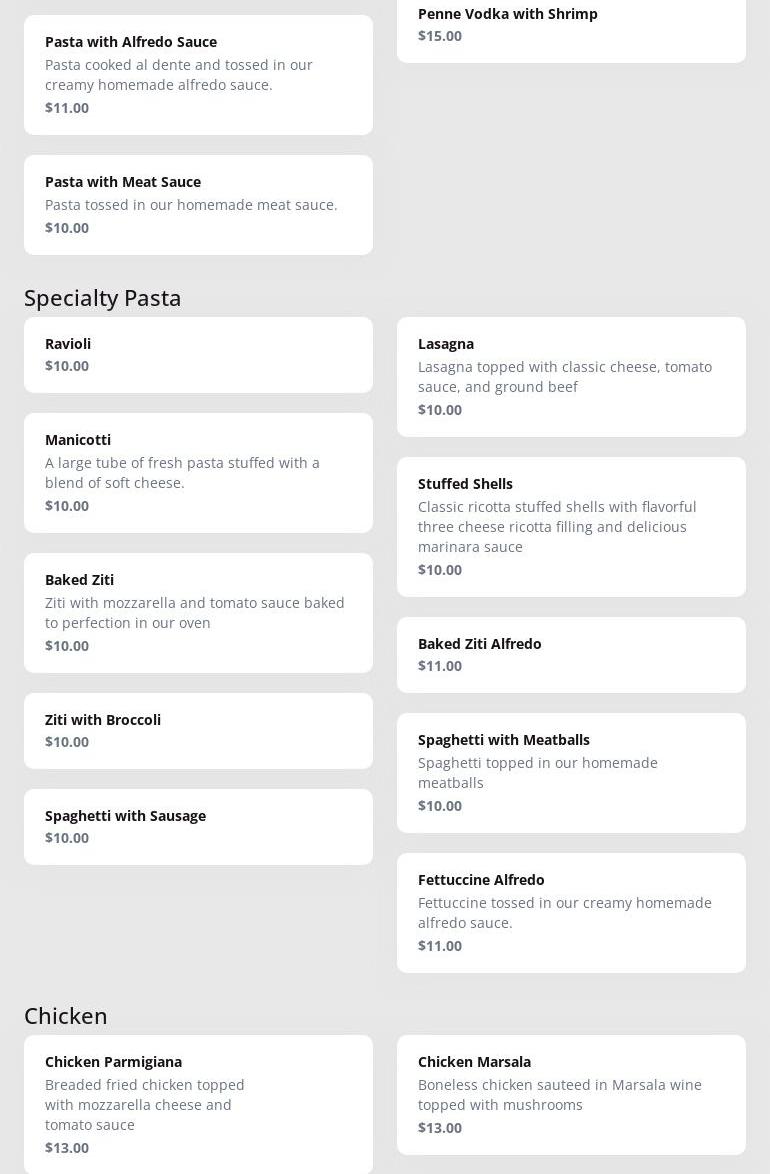Click the Lasagna $10.00 price
Image resolution: width=770 pixels, height=1174 pixels.
tap(440, 410)
